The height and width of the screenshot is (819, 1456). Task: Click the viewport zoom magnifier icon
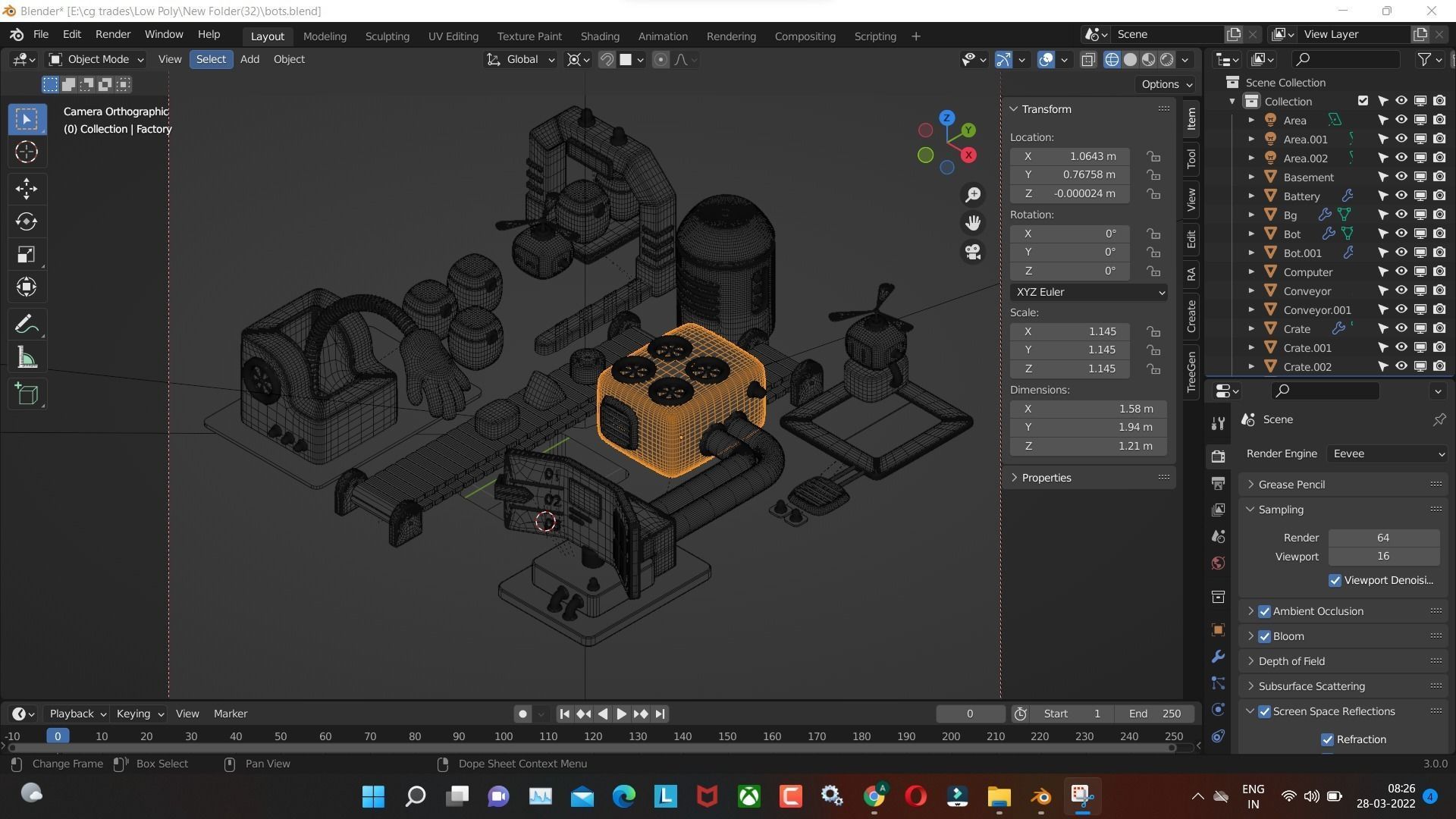[x=973, y=195]
